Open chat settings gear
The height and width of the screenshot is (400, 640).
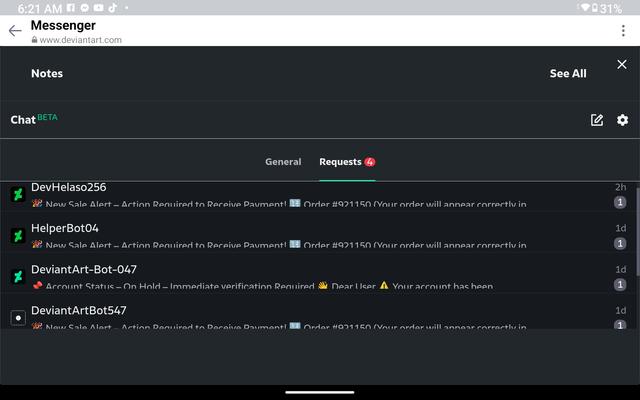(622, 120)
